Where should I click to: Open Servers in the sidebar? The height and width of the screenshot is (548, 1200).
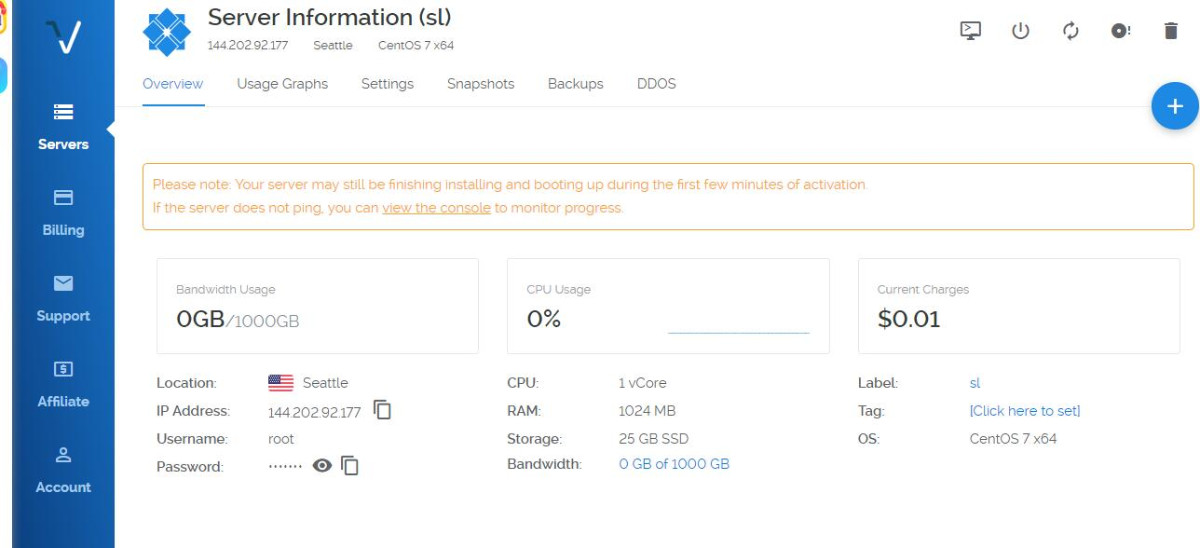[63, 127]
